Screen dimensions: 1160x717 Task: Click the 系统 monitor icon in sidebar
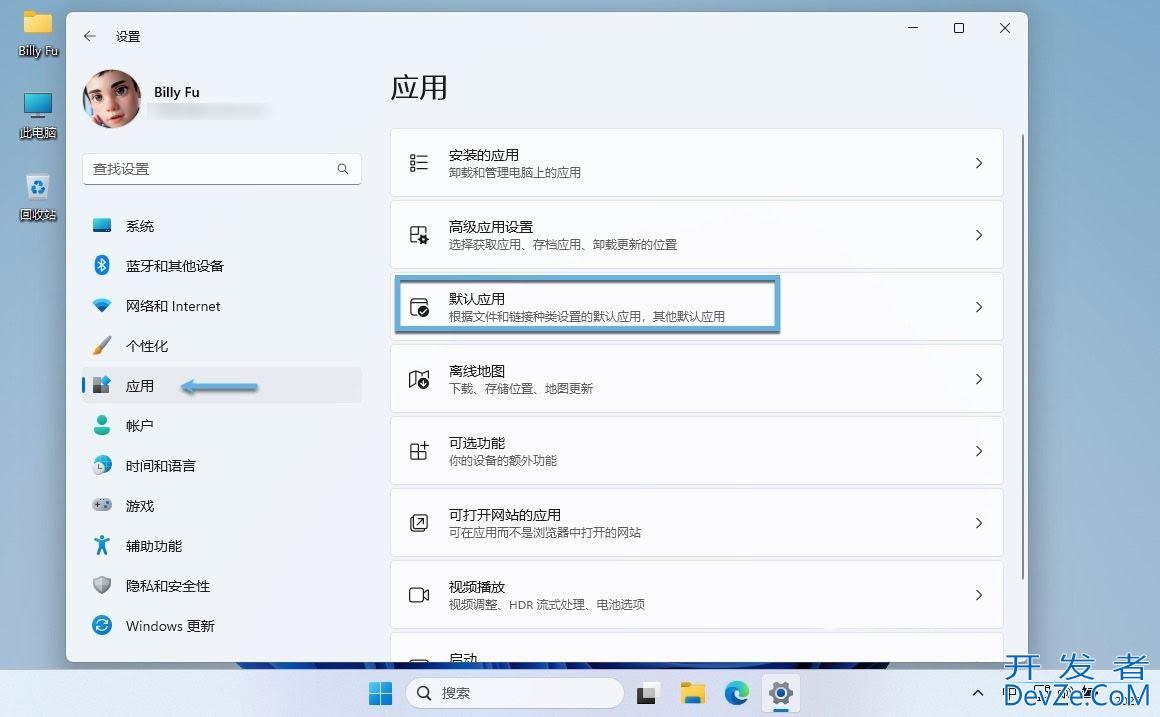[x=102, y=226]
